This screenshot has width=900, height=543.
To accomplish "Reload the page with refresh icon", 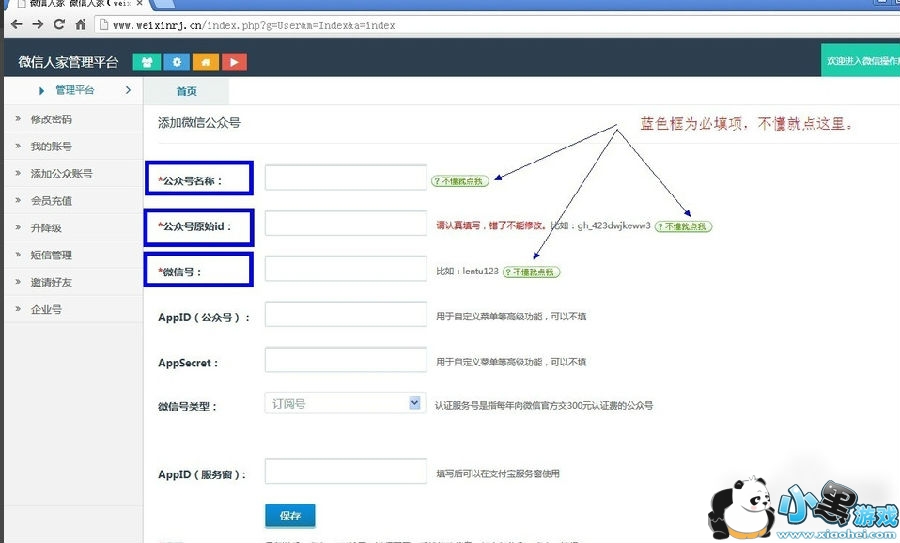I will 59,24.
